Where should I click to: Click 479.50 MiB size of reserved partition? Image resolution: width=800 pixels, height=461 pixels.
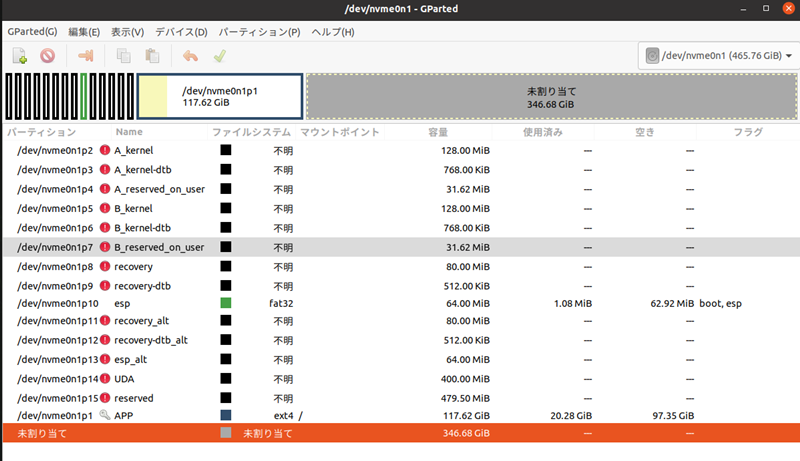(x=465, y=398)
